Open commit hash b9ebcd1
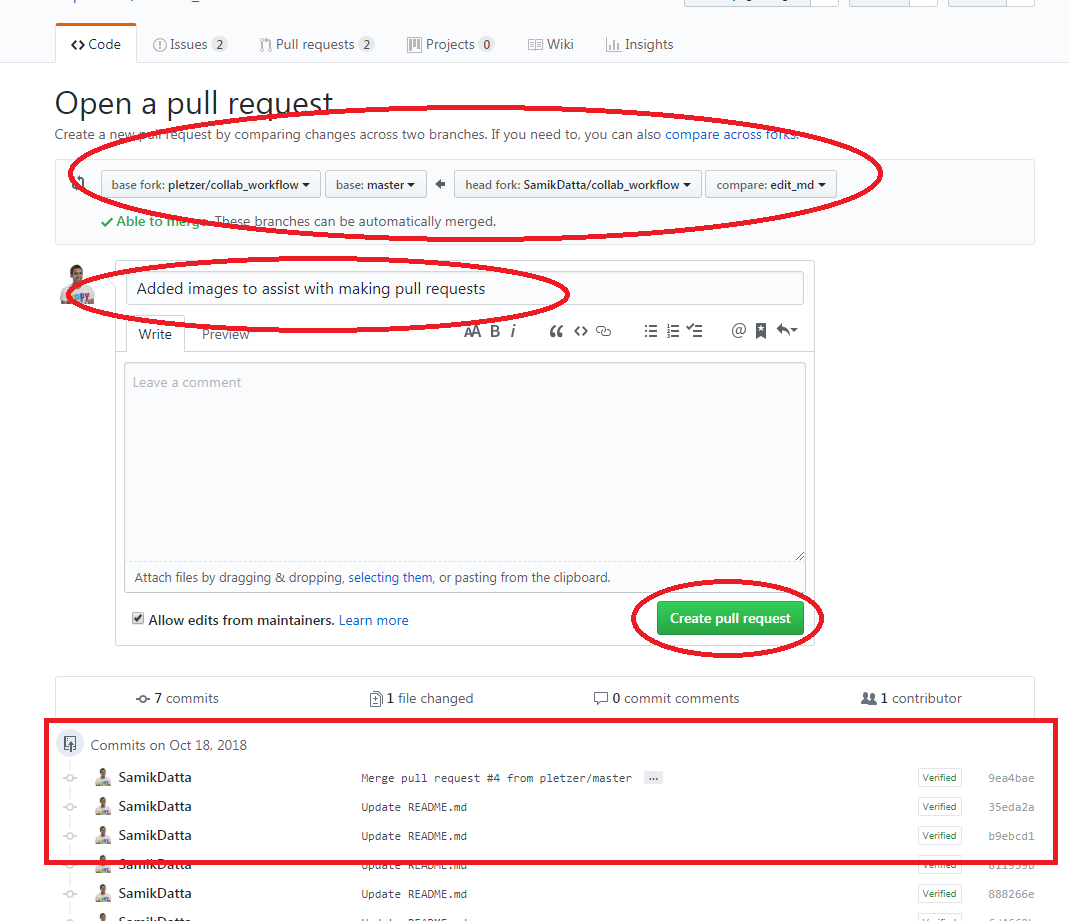The width and height of the screenshot is (1069, 921). click(1011, 836)
